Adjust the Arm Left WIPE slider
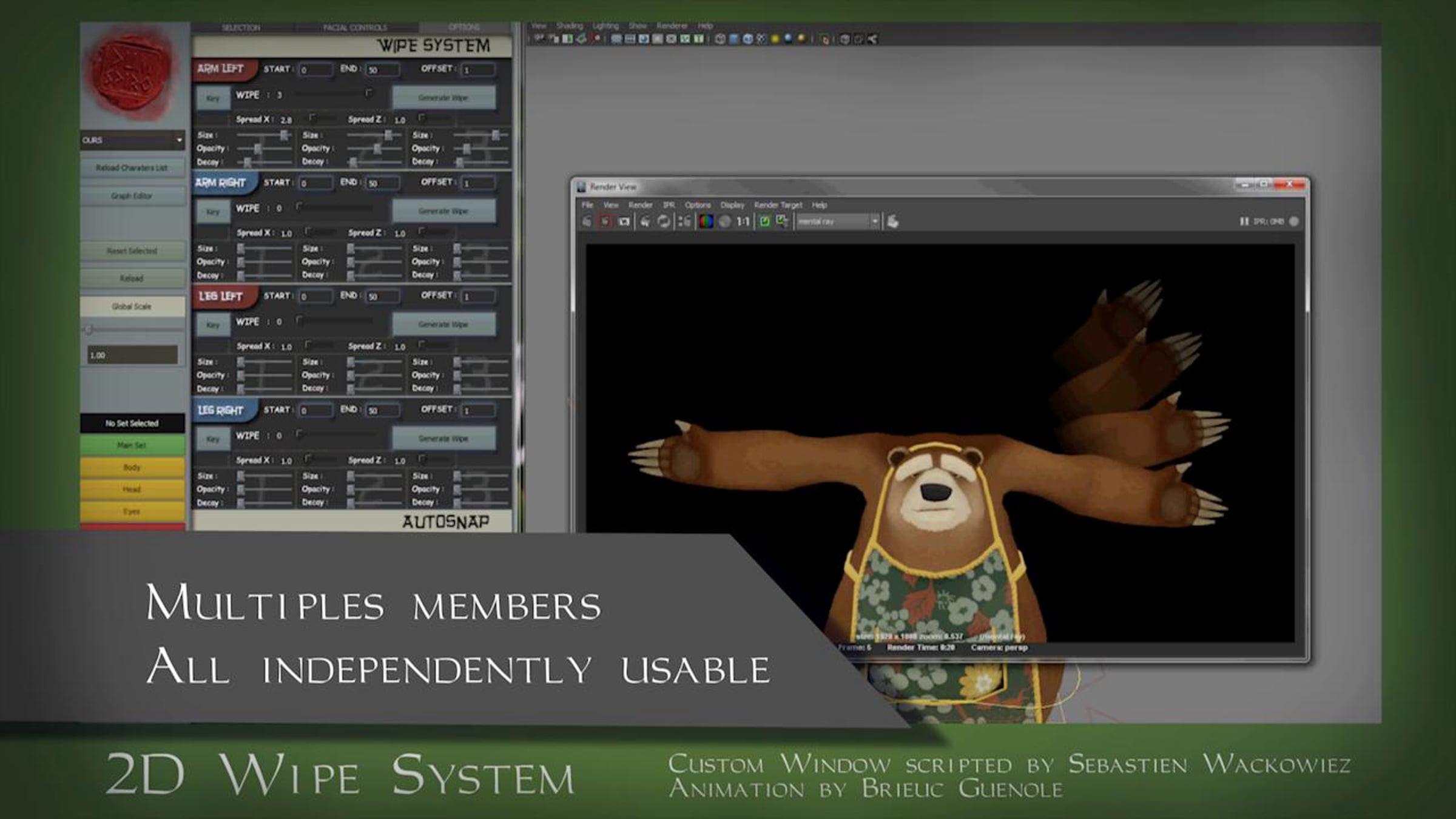1456x819 pixels. [334, 93]
